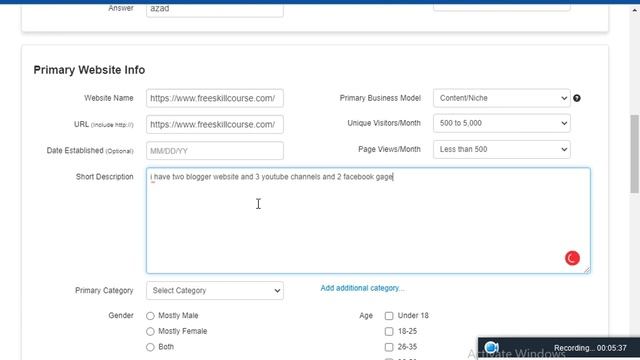
Task: Click into the Website Name field
Action: click(215, 98)
